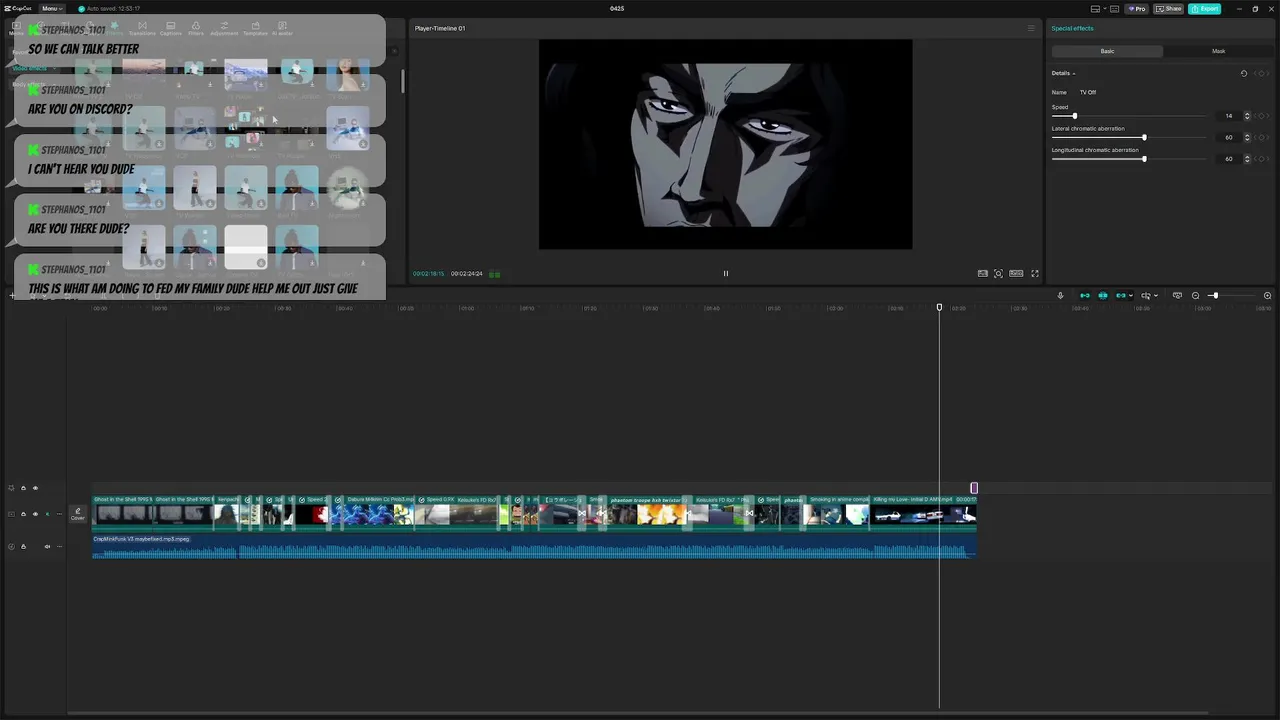Toggle linkage icon in timeline toolbar

pos(1121,296)
